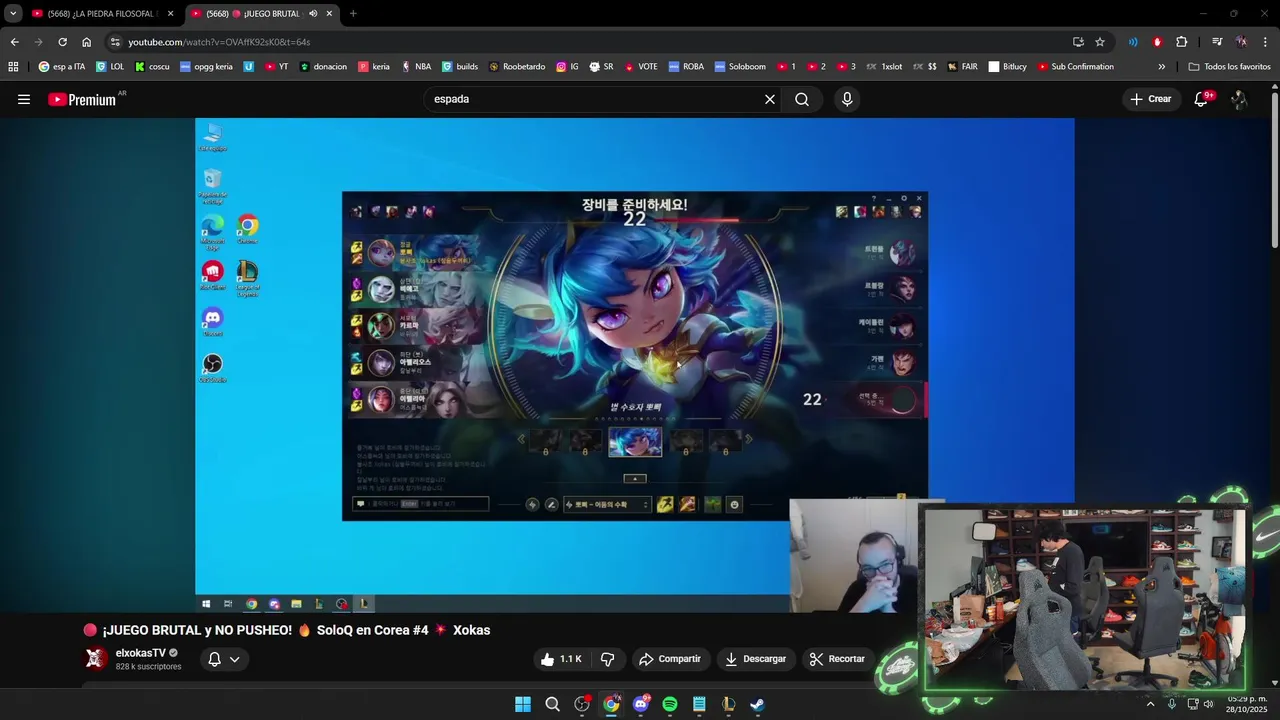Open elxokasTV channel name link
Image resolution: width=1280 pixels, height=720 pixels.
tap(141, 653)
